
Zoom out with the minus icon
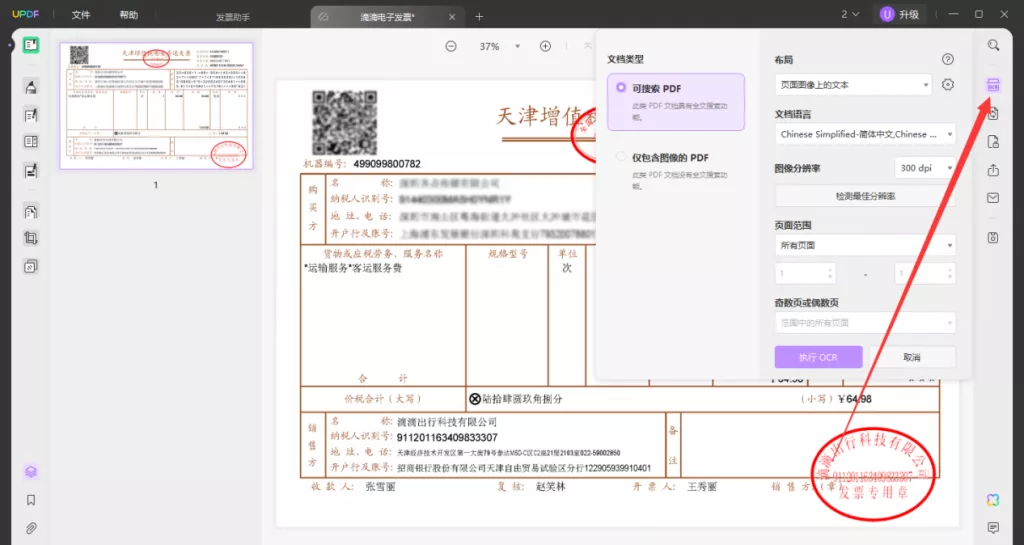pos(451,46)
